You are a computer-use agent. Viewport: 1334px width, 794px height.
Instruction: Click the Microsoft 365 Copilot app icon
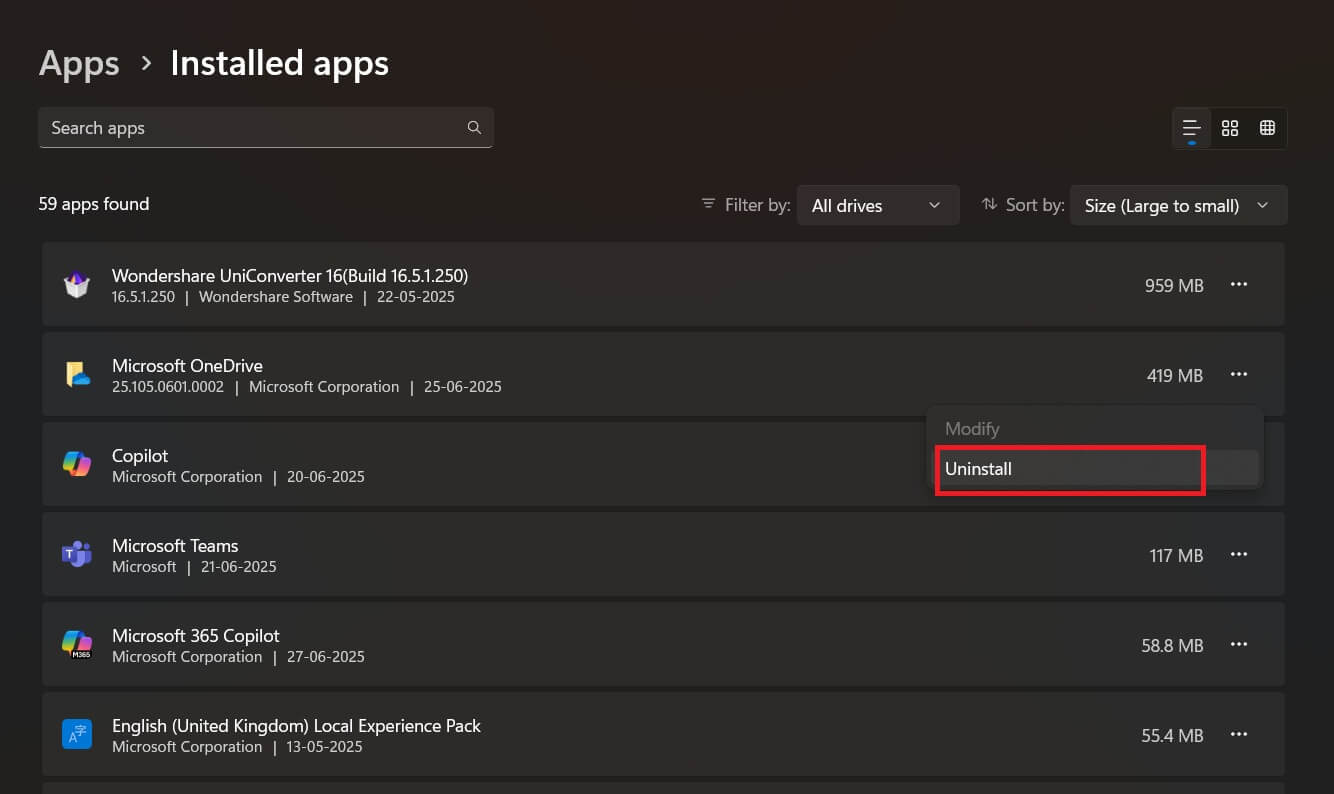pyautogui.click(x=77, y=644)
